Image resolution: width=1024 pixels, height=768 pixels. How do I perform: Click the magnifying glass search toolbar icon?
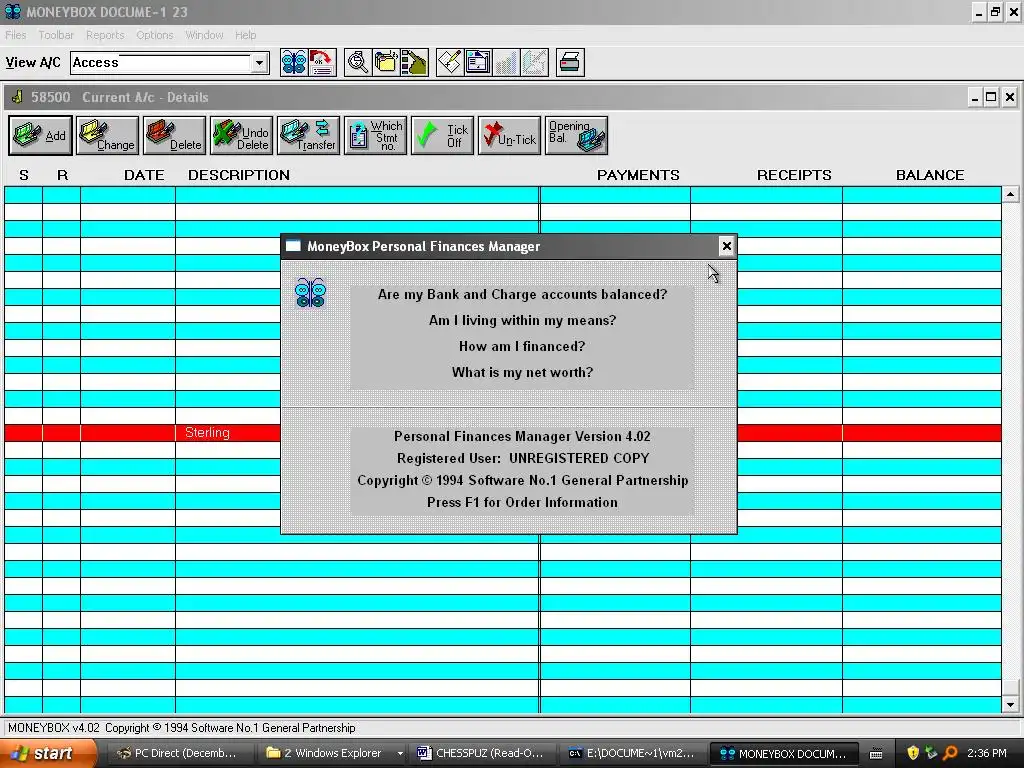coord(358,63)
